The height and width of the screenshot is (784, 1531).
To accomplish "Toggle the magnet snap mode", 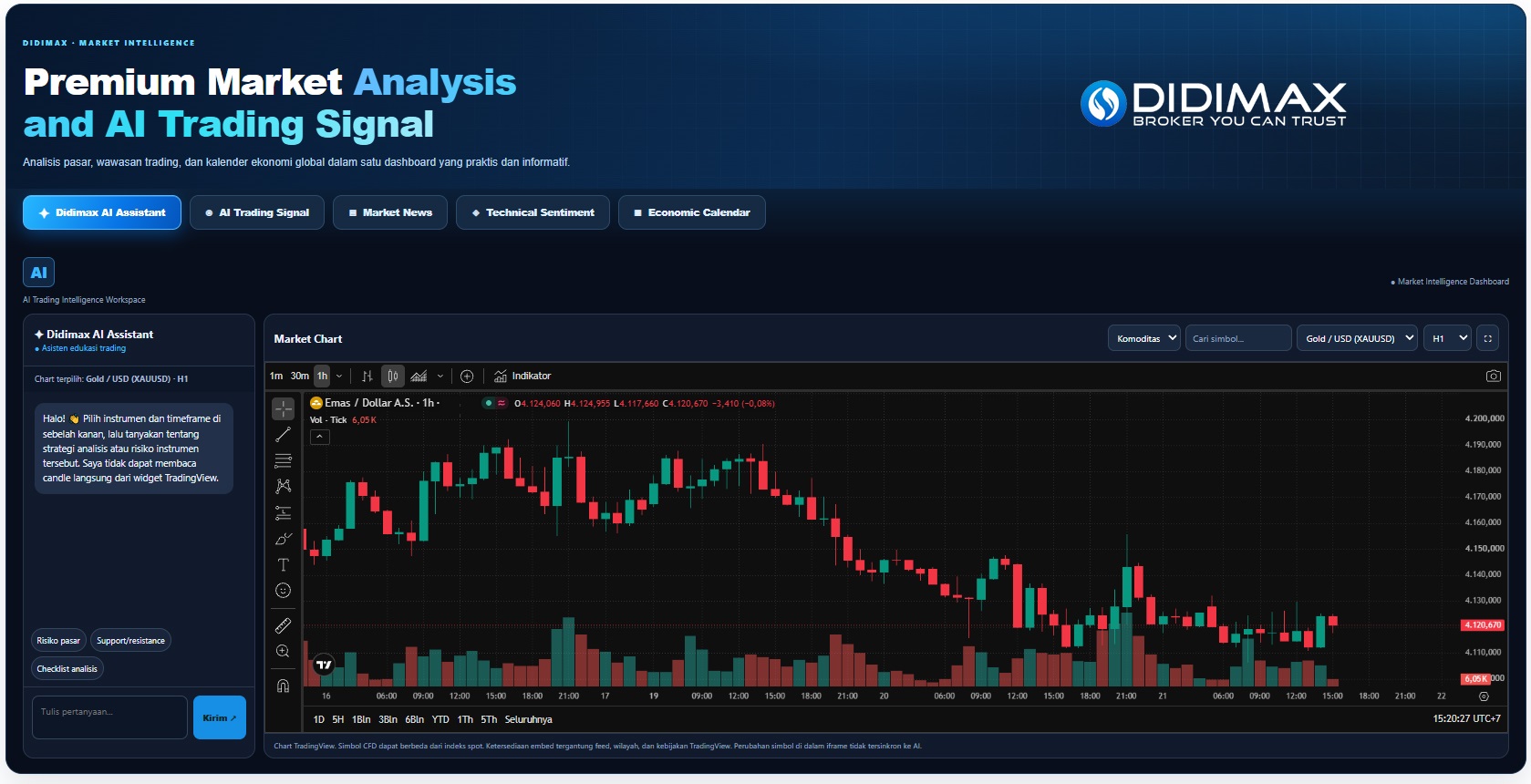I will click(283, 686).
